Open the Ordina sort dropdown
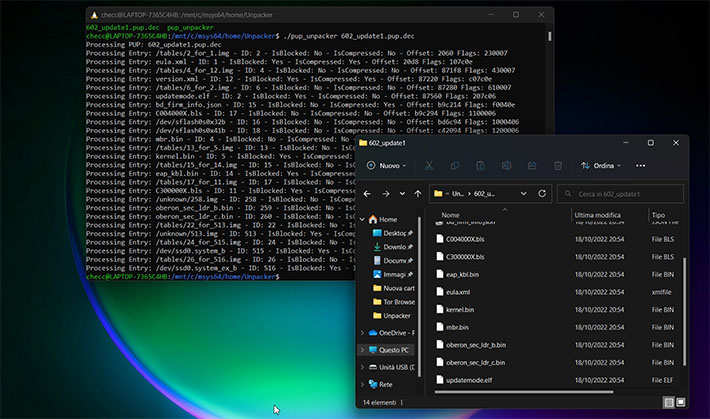The width and height of the screenshot is (710, 419). [x=601, y=166]
